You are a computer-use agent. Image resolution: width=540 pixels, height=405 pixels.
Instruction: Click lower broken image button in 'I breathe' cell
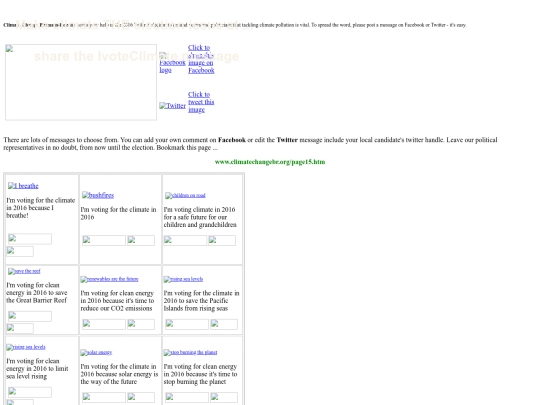coord(20,251)
